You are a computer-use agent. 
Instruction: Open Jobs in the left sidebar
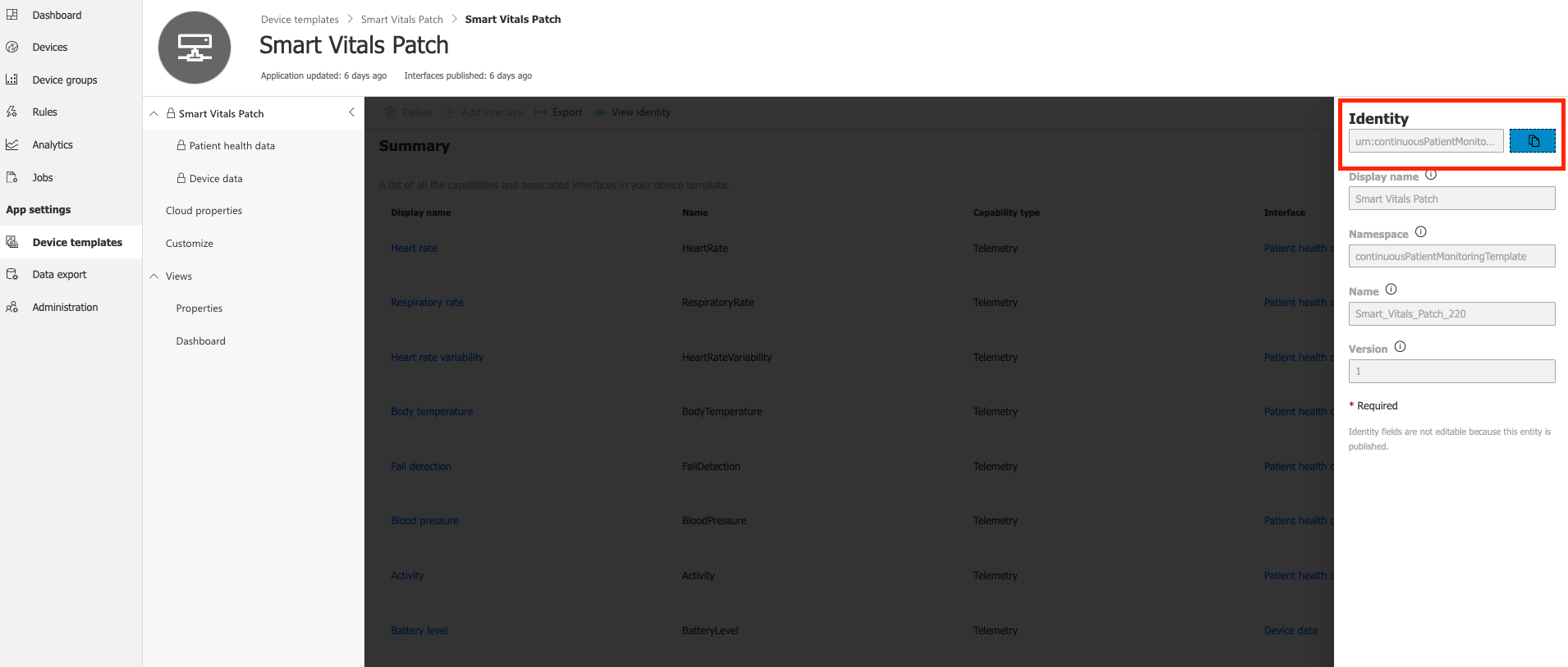click(43, 177)
